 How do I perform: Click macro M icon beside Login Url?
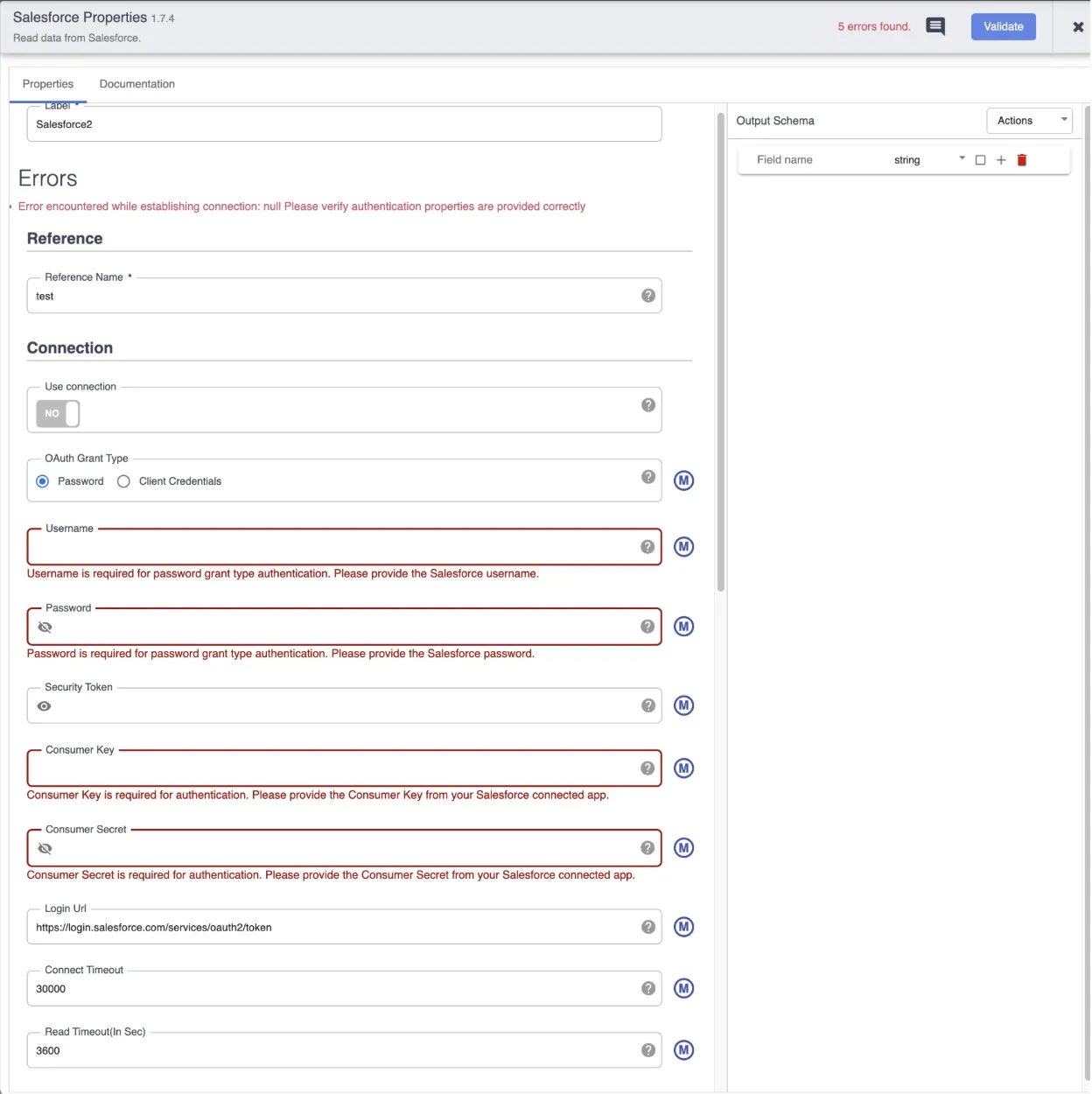(x=684, y=927)
